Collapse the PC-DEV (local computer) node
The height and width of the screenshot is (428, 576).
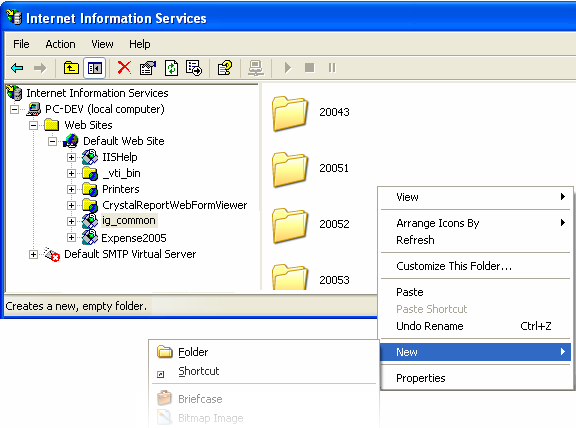pos(14,109)
